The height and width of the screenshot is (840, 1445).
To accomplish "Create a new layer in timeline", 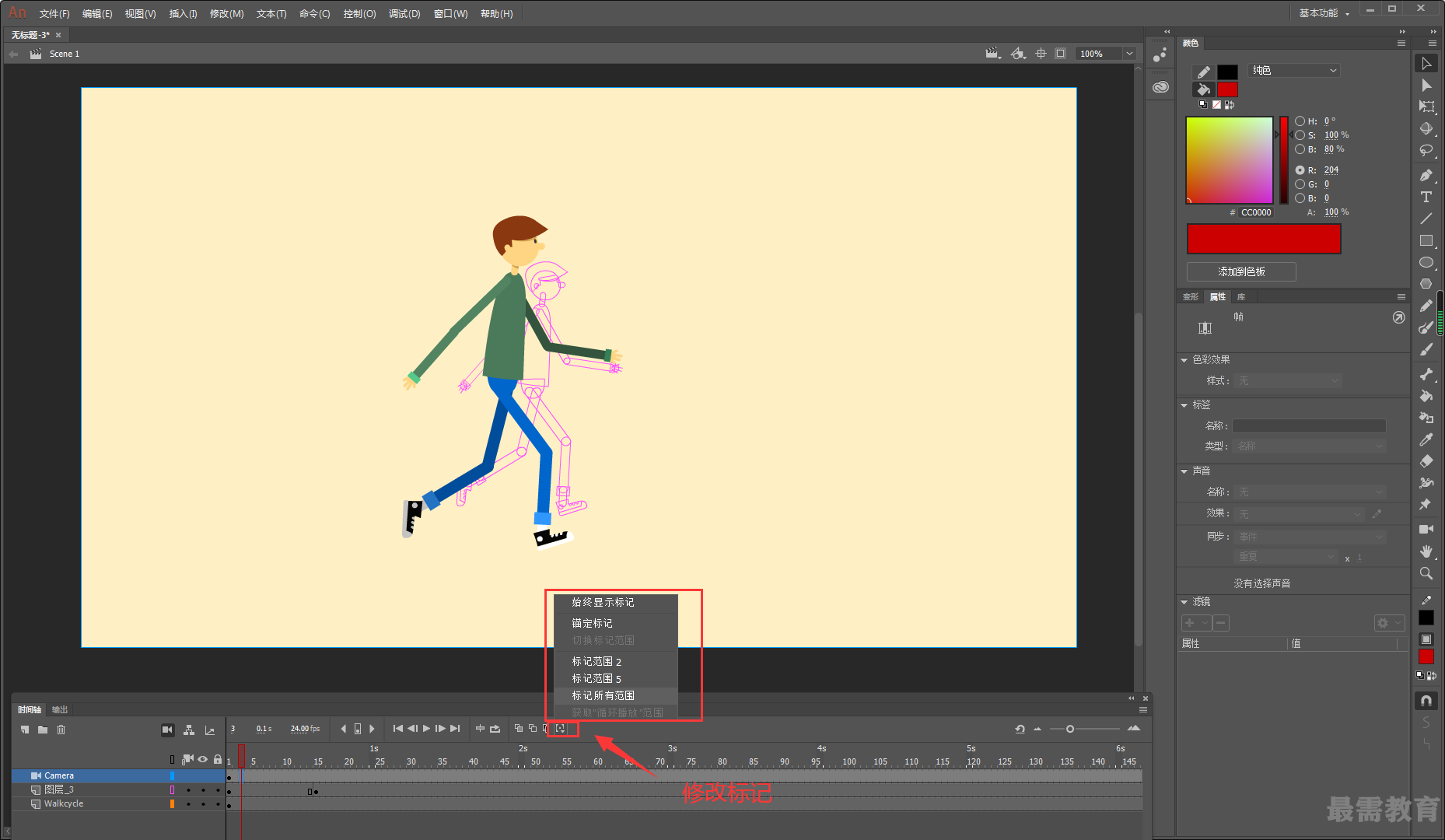I will 25,730.
